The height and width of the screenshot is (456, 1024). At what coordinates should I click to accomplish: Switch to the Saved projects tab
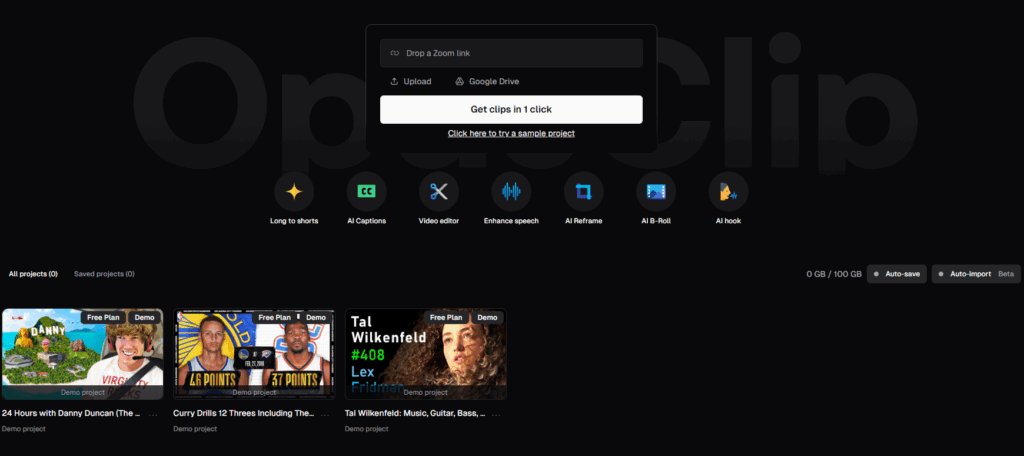(x=104, y=274)
